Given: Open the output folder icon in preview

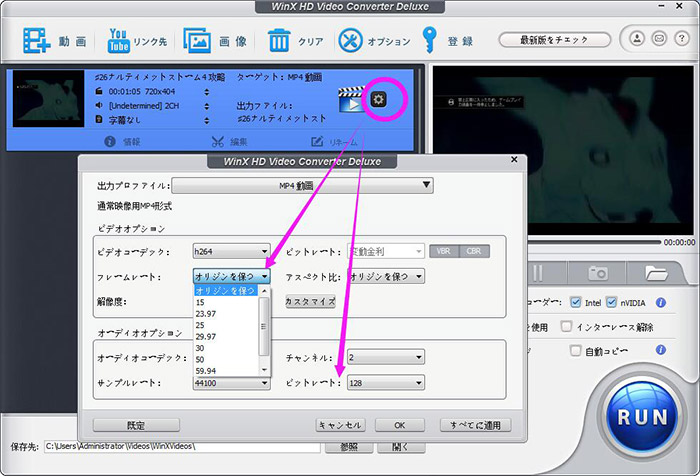Looking at the screenshot, I should coord(656,273).
